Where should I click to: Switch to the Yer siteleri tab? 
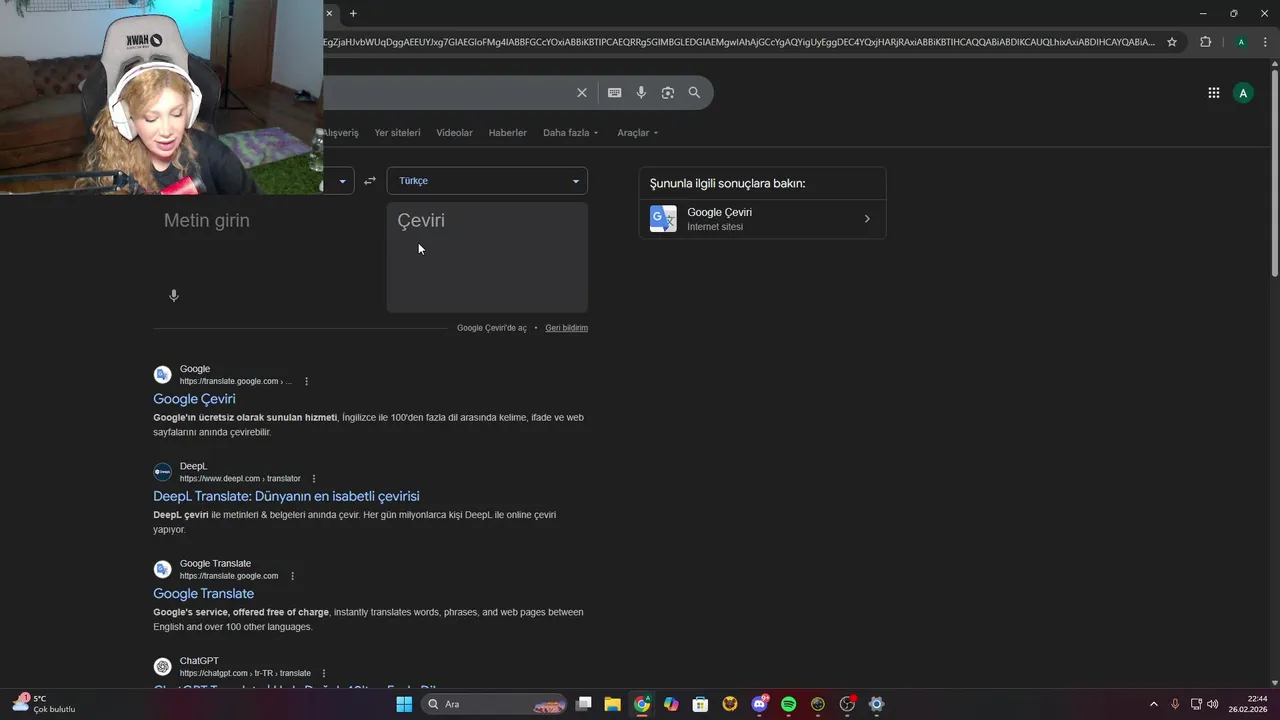397,133
